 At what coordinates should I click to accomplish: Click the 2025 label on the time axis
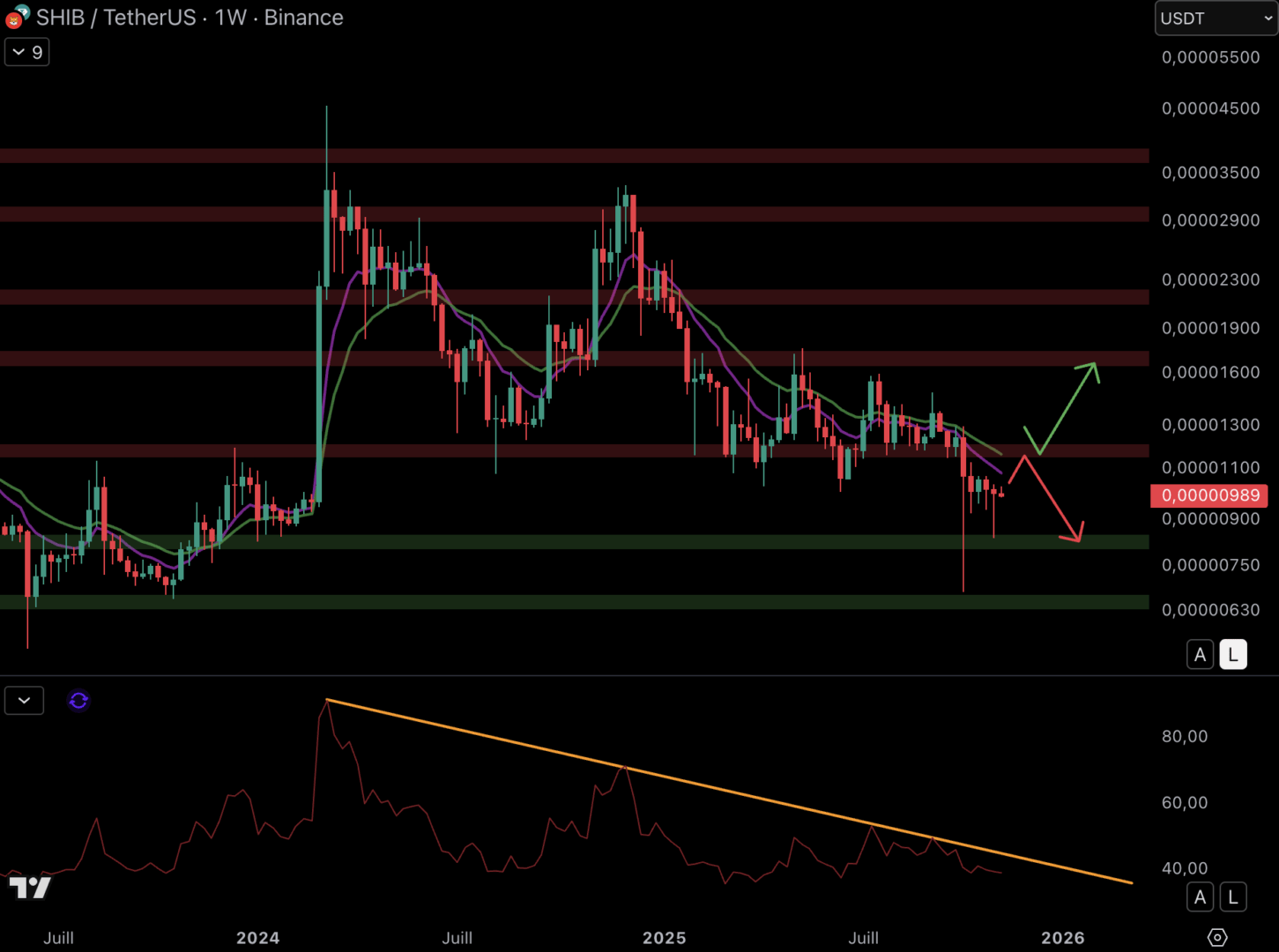[664, 938]
